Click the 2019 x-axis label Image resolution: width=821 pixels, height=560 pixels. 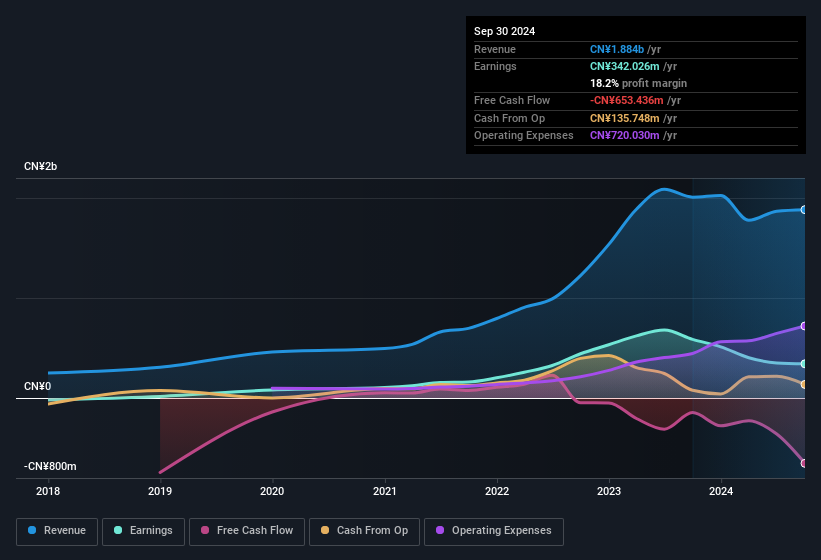point(160,491)
